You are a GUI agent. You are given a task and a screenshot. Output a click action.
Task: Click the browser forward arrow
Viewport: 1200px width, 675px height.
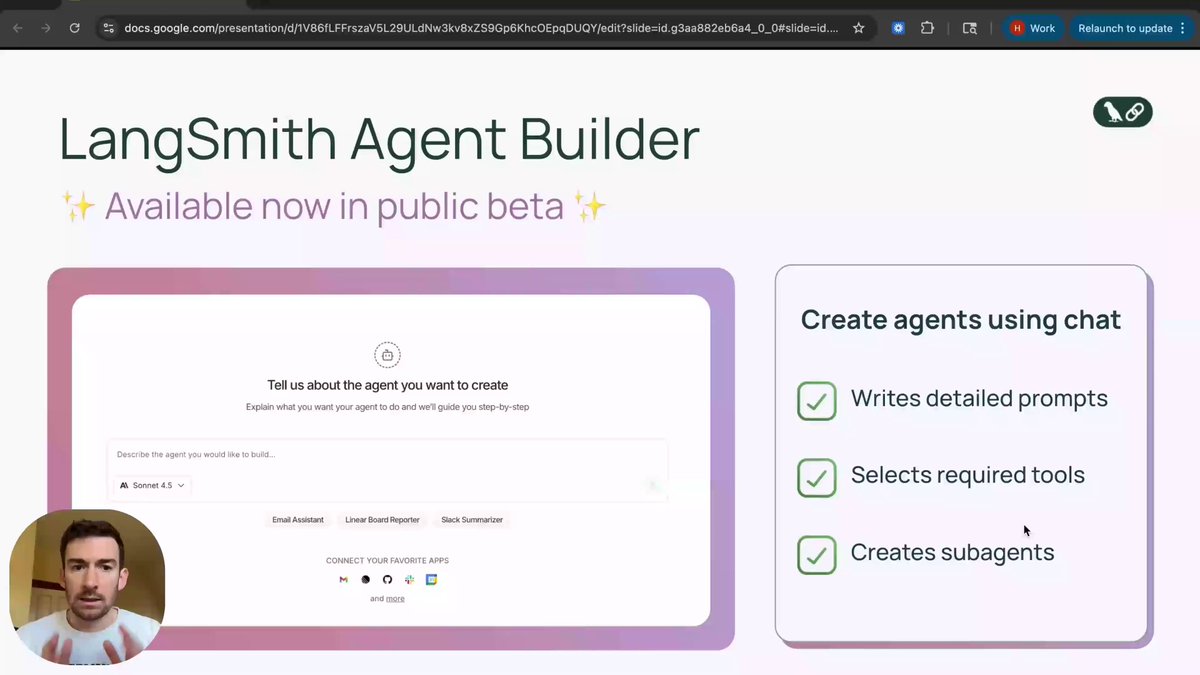click(46, 28)
